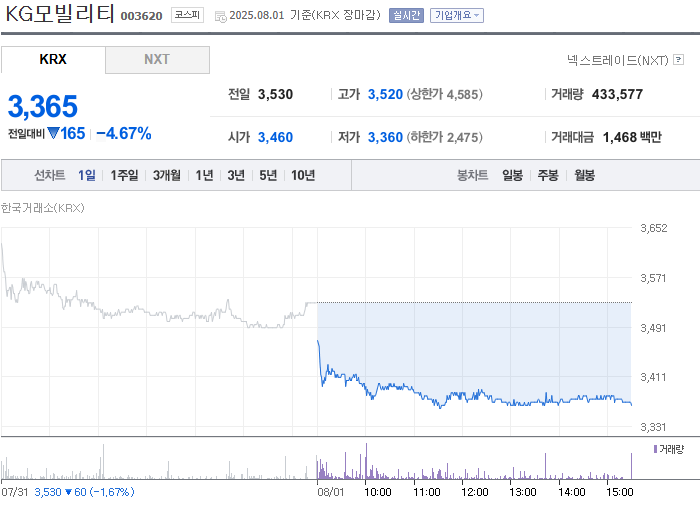
Task: Click the 15:00 time axis label
Action: pos(620,492)
